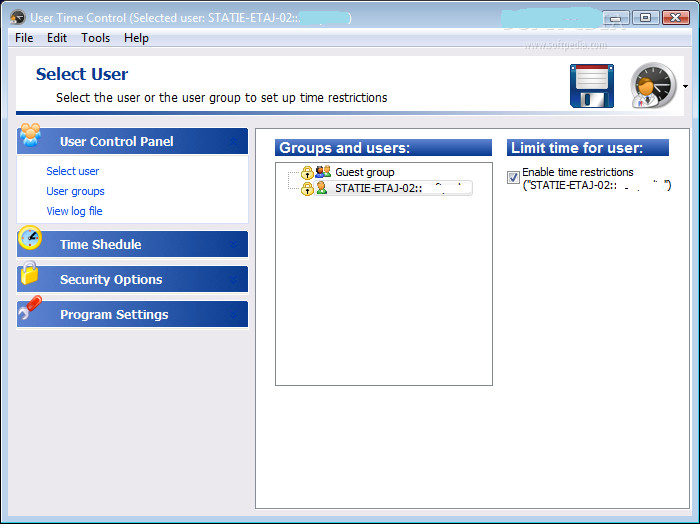Toggle Enable time restrictions checkbox
Image resolution: width=700 pixels, height=524 pixels.
point(513,177)
